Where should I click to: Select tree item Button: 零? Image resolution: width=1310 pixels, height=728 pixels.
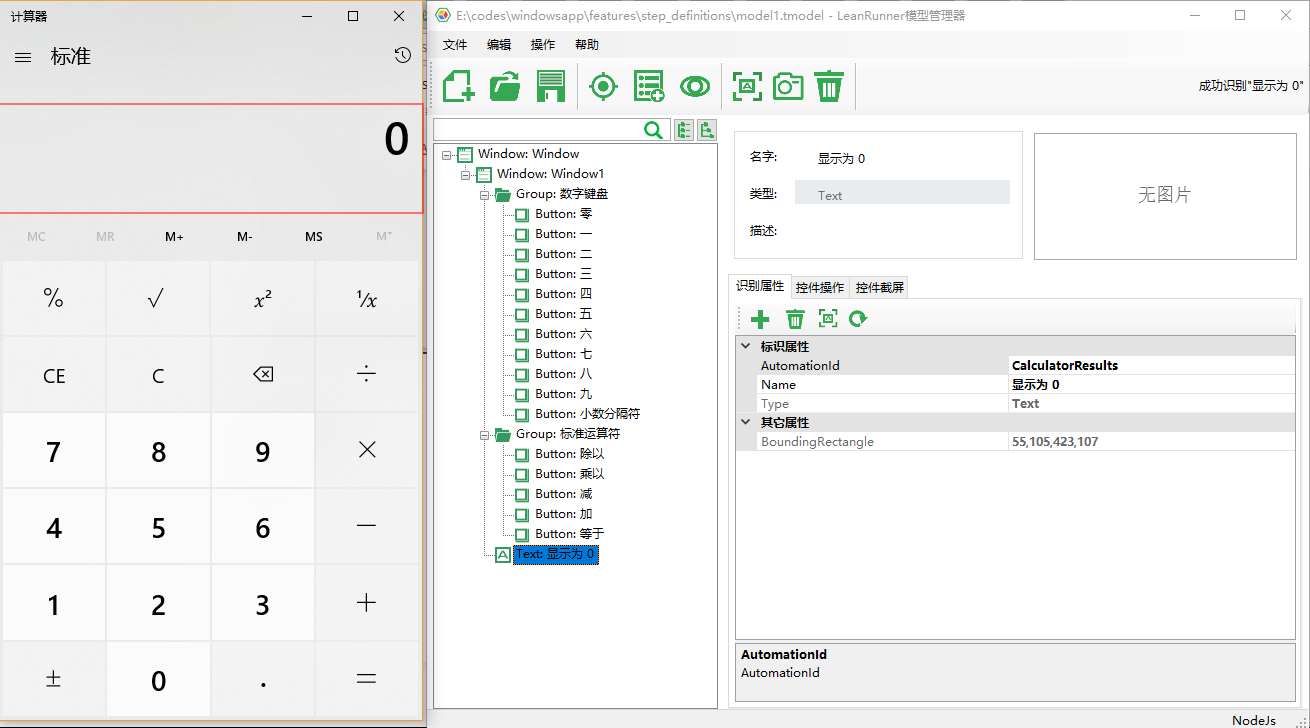coord(564,214)
